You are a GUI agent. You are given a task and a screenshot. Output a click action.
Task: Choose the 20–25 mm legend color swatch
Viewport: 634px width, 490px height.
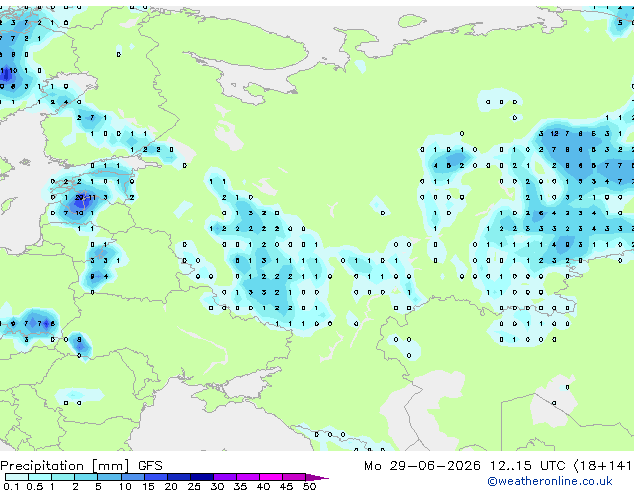pos(179,477)
